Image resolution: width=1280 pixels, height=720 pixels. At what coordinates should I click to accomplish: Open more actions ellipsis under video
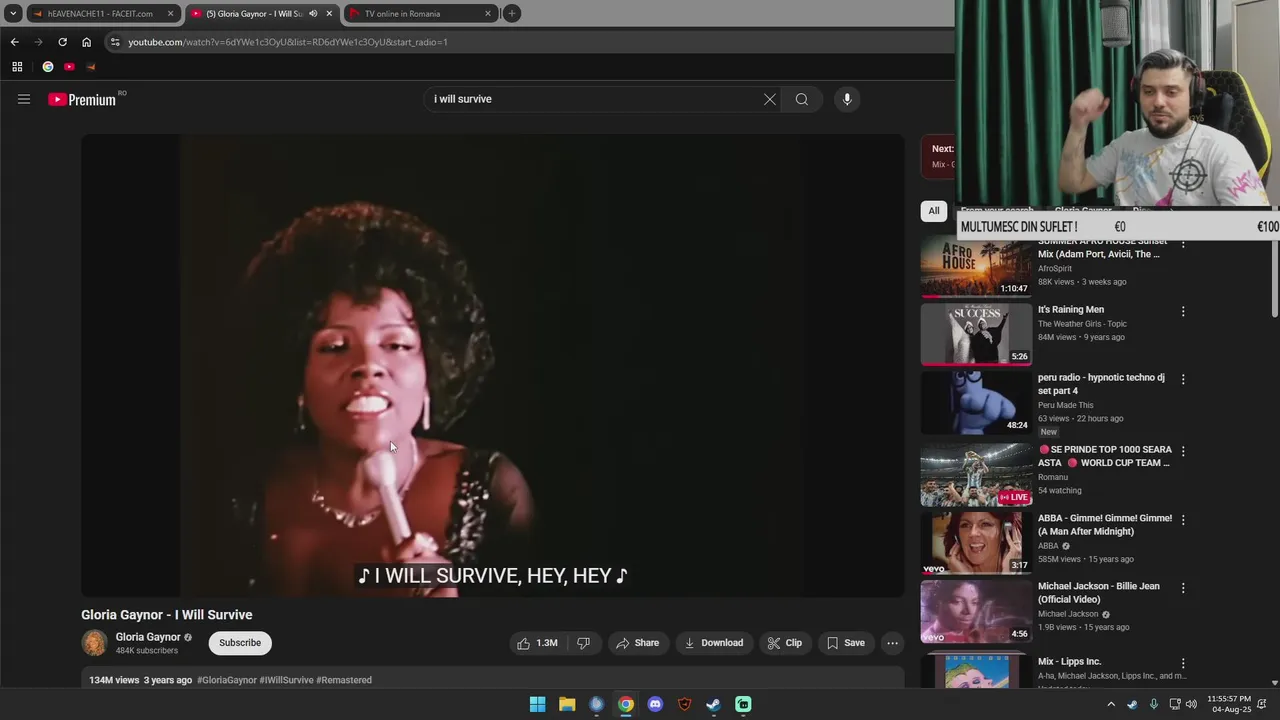click(892, 643)
